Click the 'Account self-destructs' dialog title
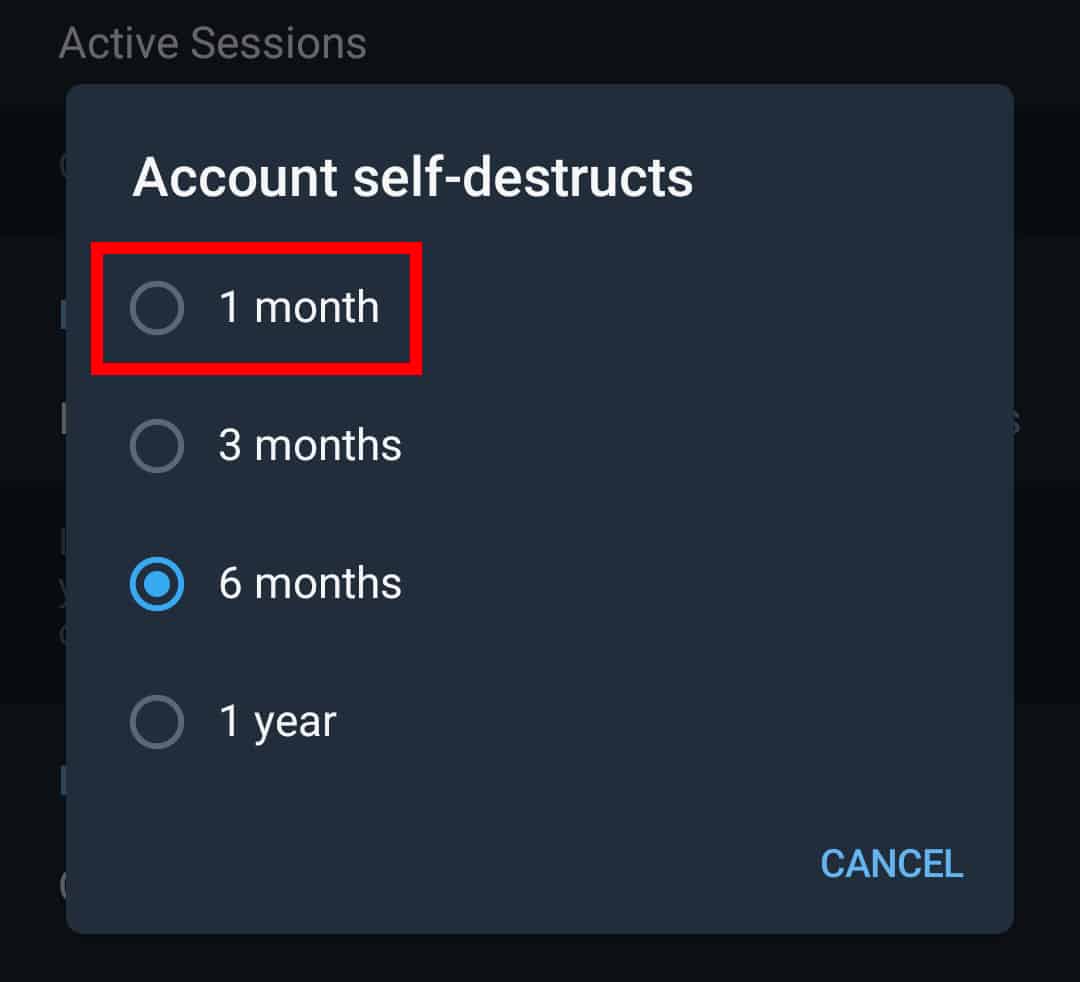The image size is (1080, 982). click(413, 178)
